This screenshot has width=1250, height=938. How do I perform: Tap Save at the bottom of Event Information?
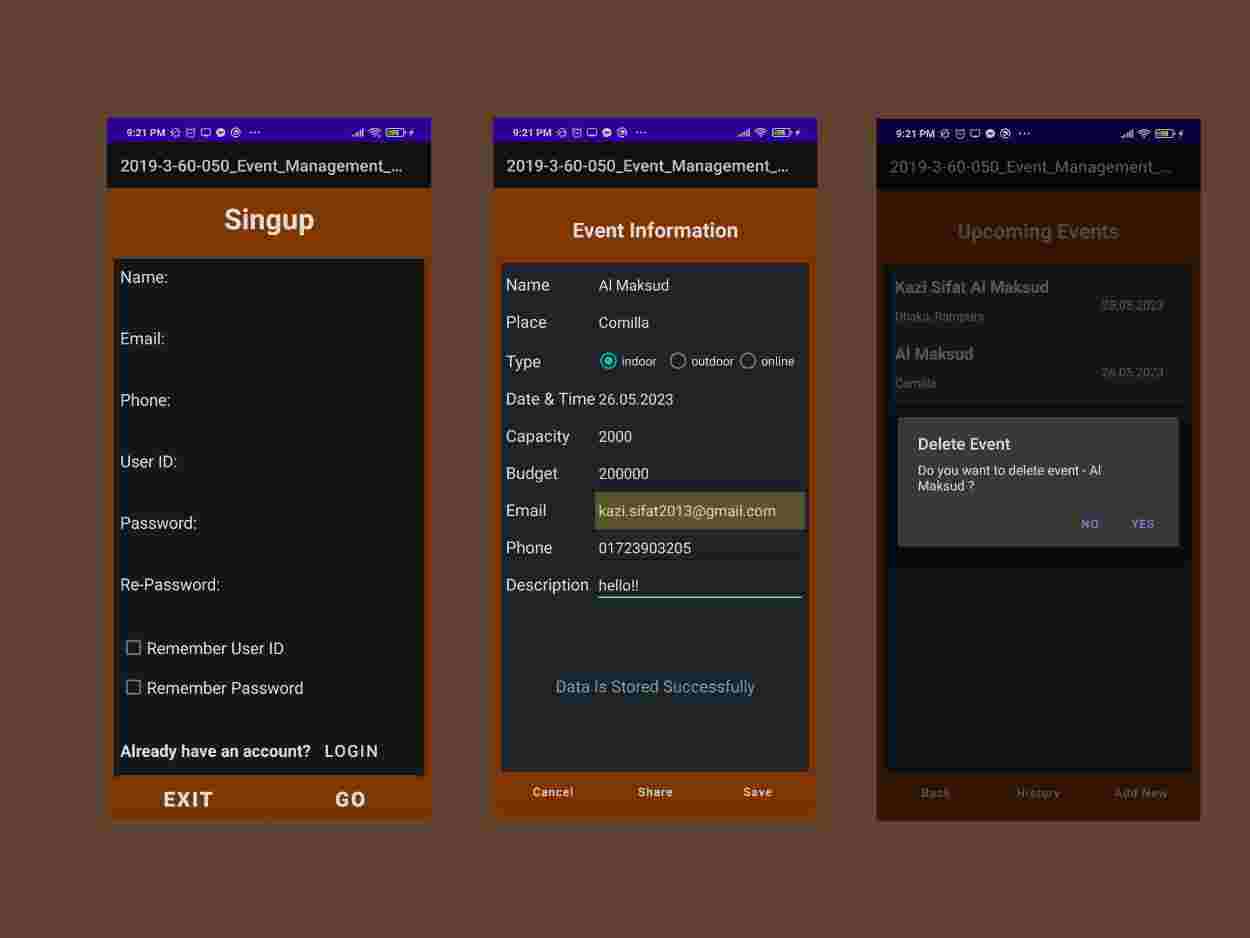coord(757,792)
